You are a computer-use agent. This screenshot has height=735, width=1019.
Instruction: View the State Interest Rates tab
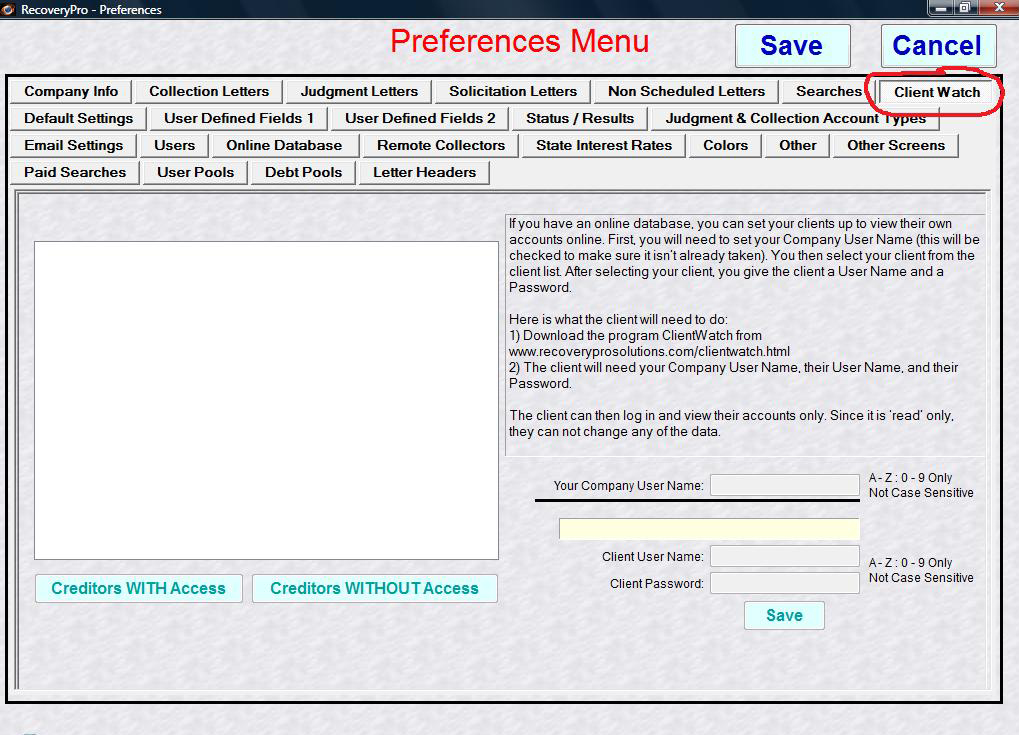tap(604, 146)
